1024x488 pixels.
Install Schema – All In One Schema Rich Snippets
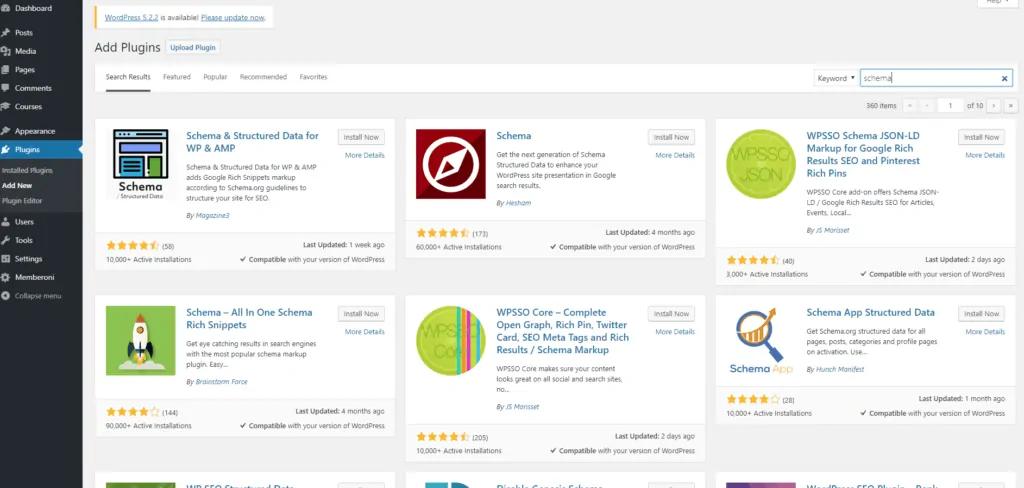click(361, 314)
